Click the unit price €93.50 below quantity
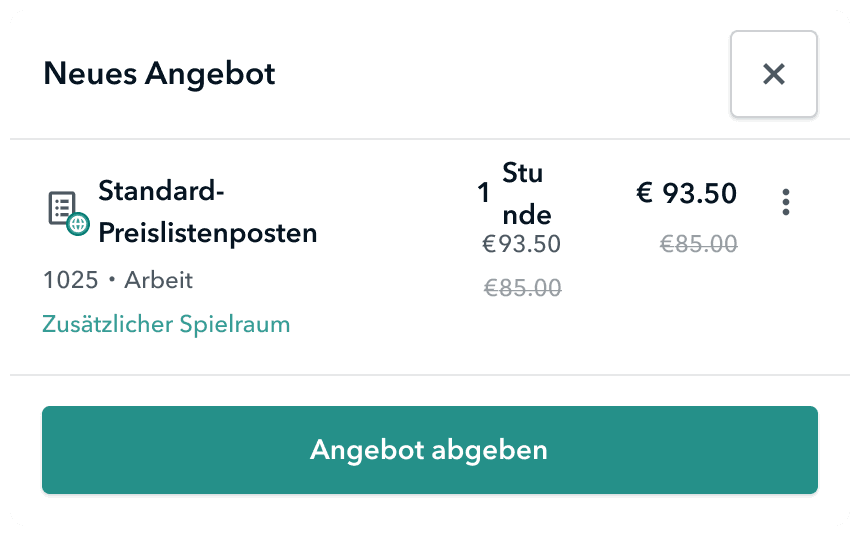Viewport: 860px width, 536px height. 521,244
